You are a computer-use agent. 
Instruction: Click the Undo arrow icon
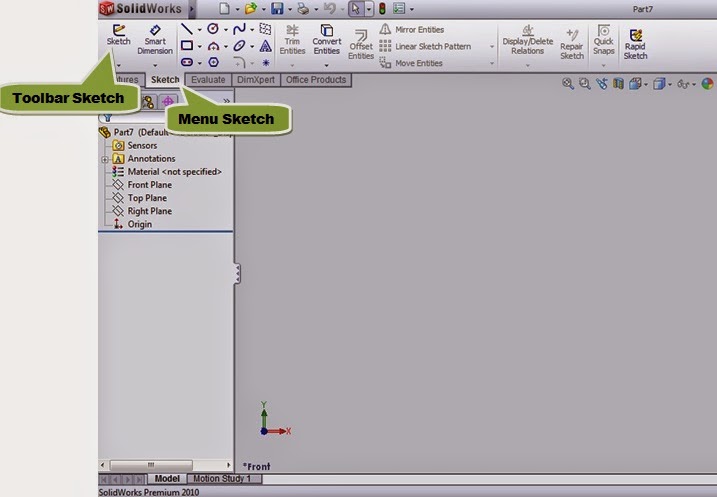(330, 8)
